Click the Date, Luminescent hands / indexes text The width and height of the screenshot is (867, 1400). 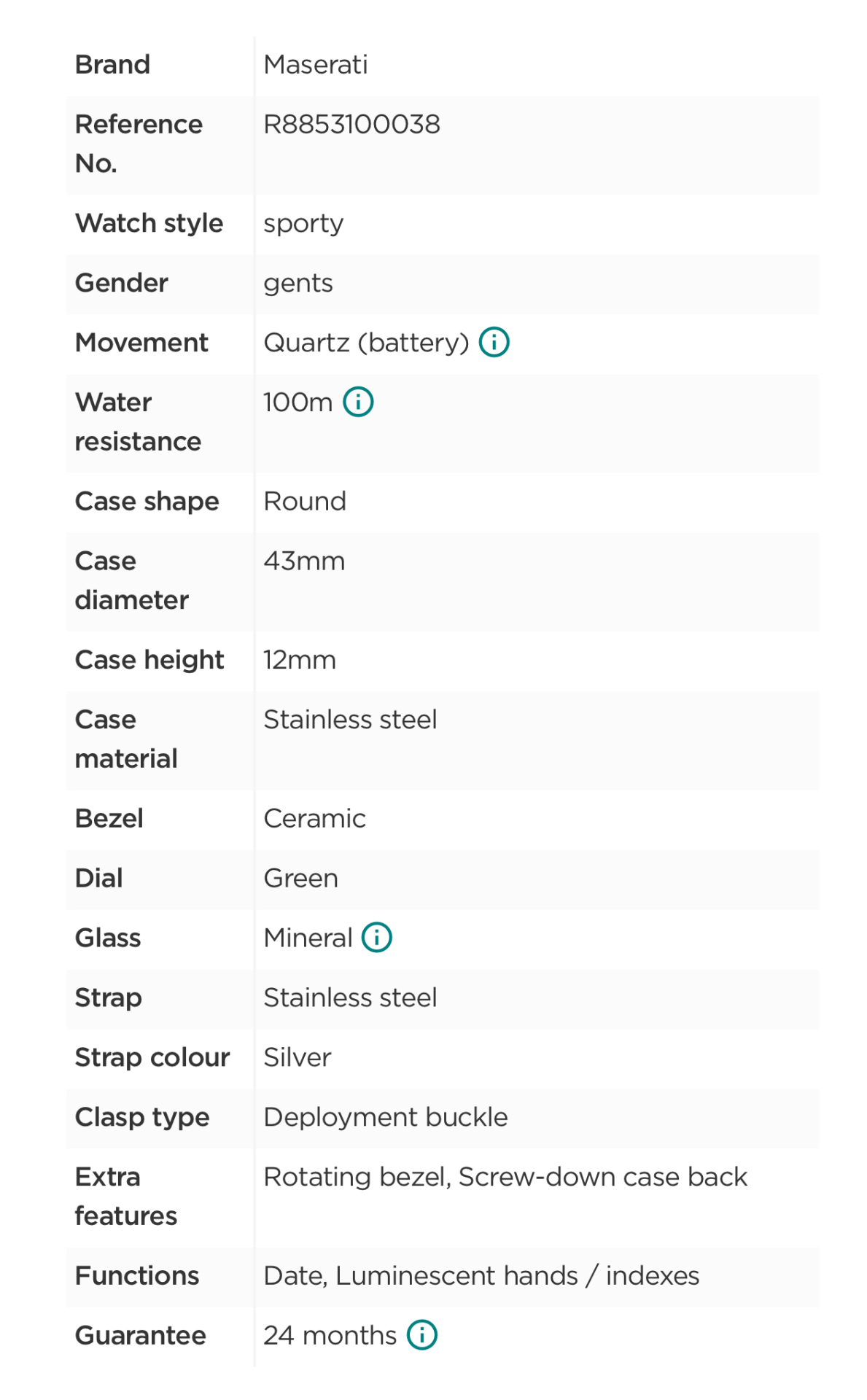click(x=481, y=1276)
